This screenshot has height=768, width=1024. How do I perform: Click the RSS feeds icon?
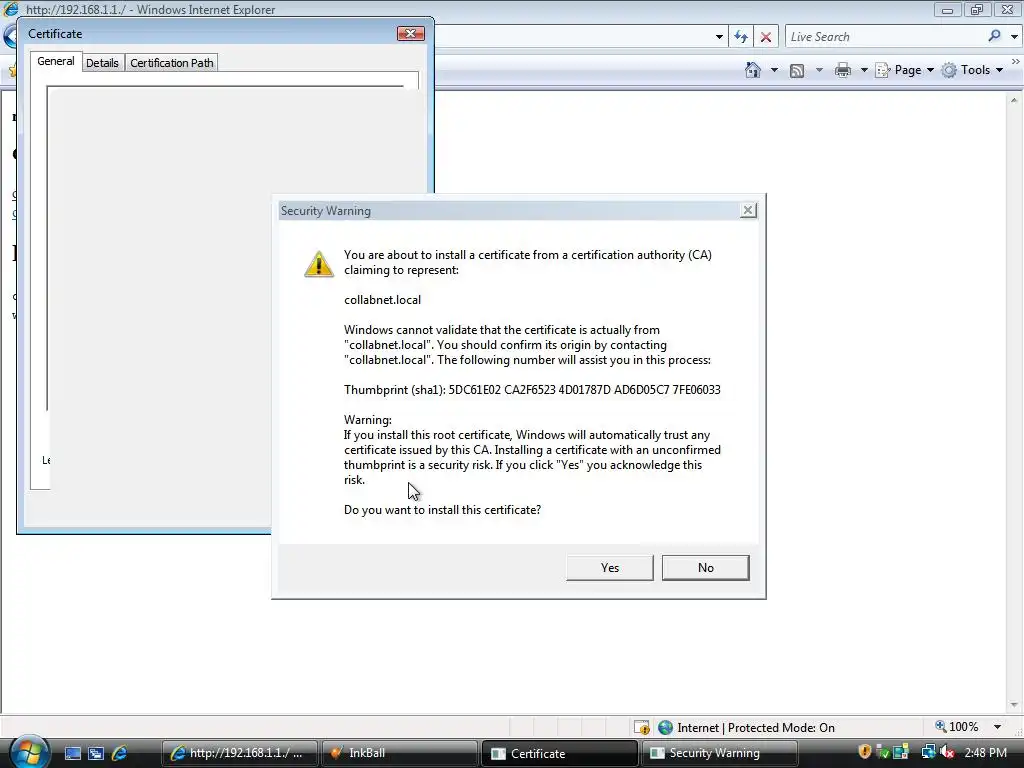tap(797, 71)
